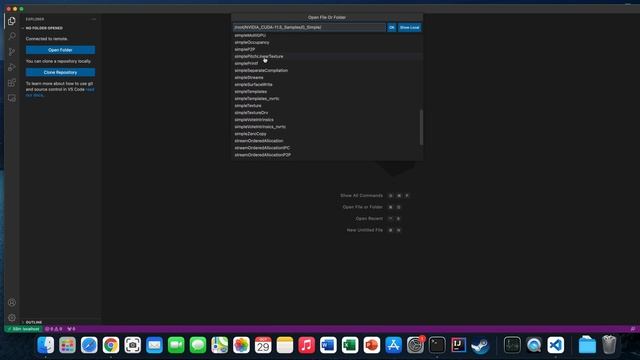Open Steam from the dock

(x=480, y=345)
